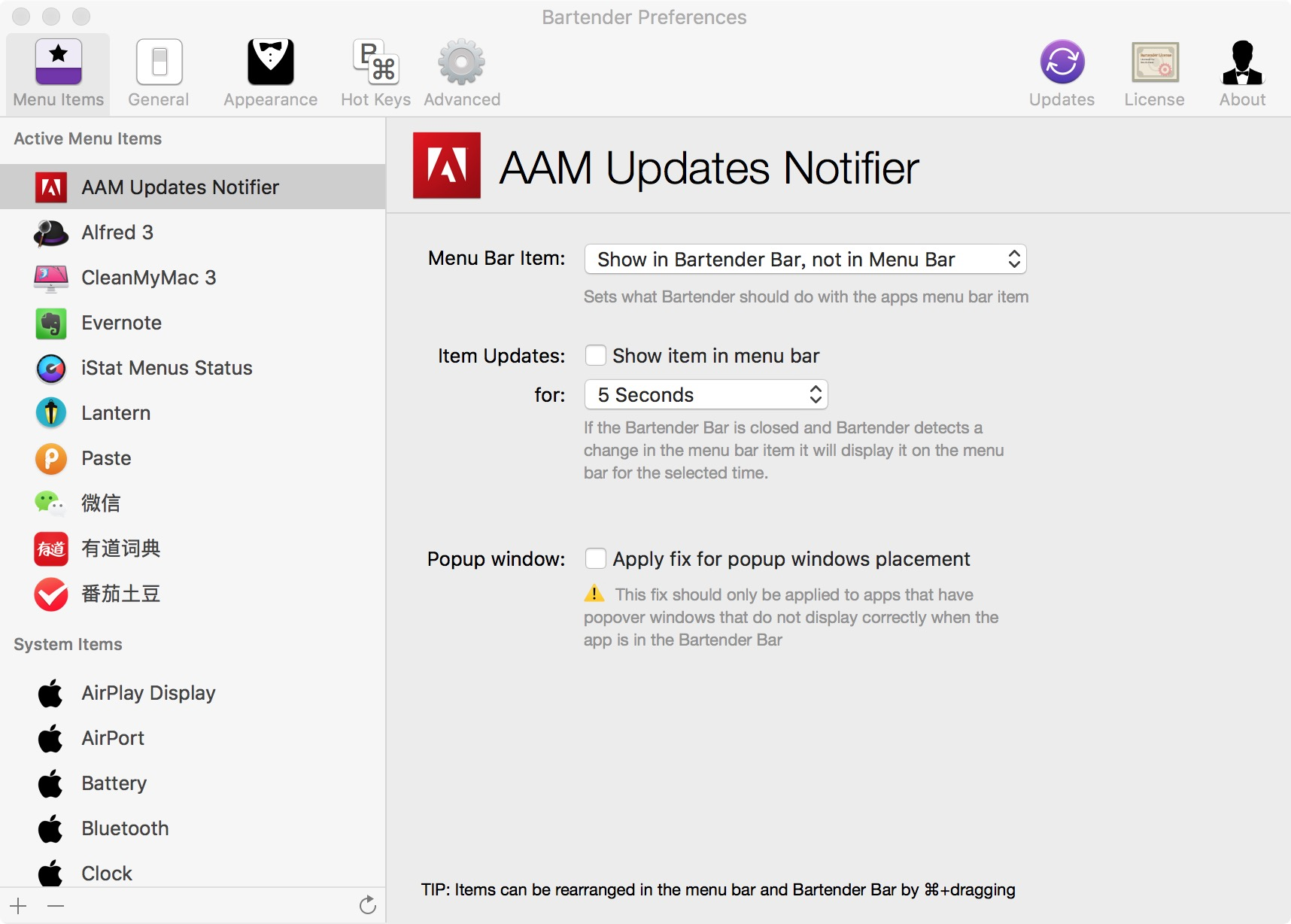Select 番茄土豆 in the list
Image resolution: width=1291 pixels, height=924 pixels.
193,594
